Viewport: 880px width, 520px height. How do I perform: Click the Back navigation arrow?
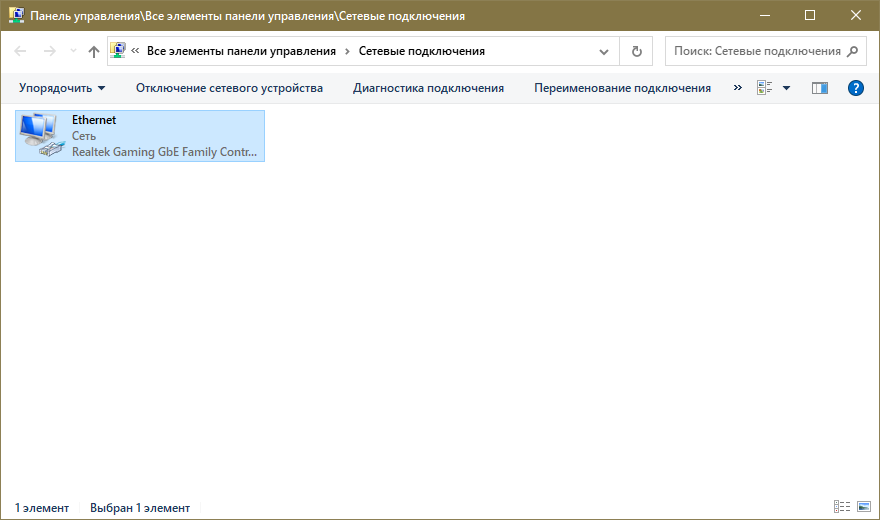point(20,51)
